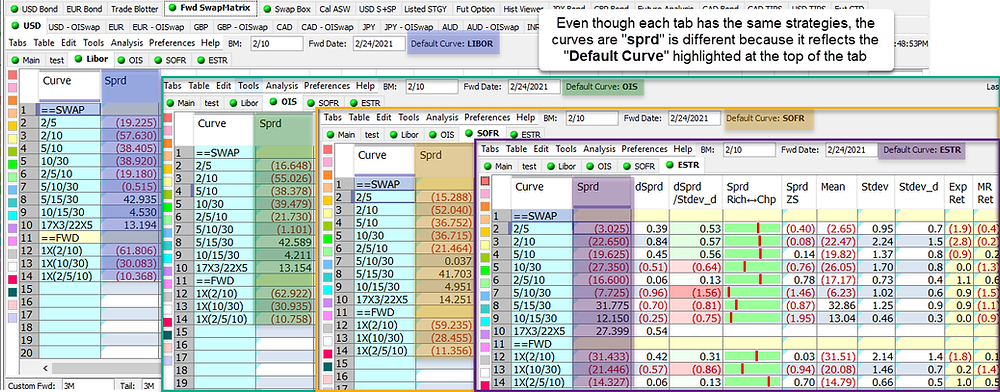Select the Libor sub-tab in OIS window
This screenshot has height=392, width=1000.
click(x=244, y=102)
